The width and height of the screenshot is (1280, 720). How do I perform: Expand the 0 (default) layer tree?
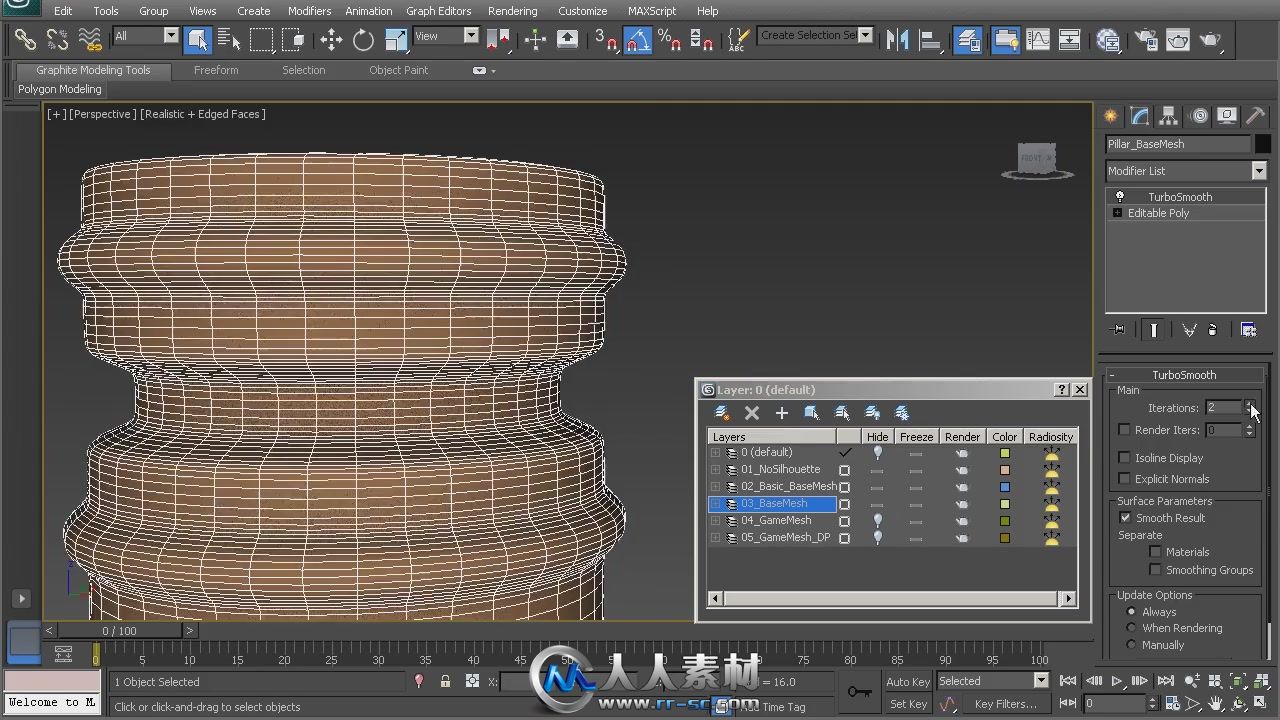tap(715, 453)
